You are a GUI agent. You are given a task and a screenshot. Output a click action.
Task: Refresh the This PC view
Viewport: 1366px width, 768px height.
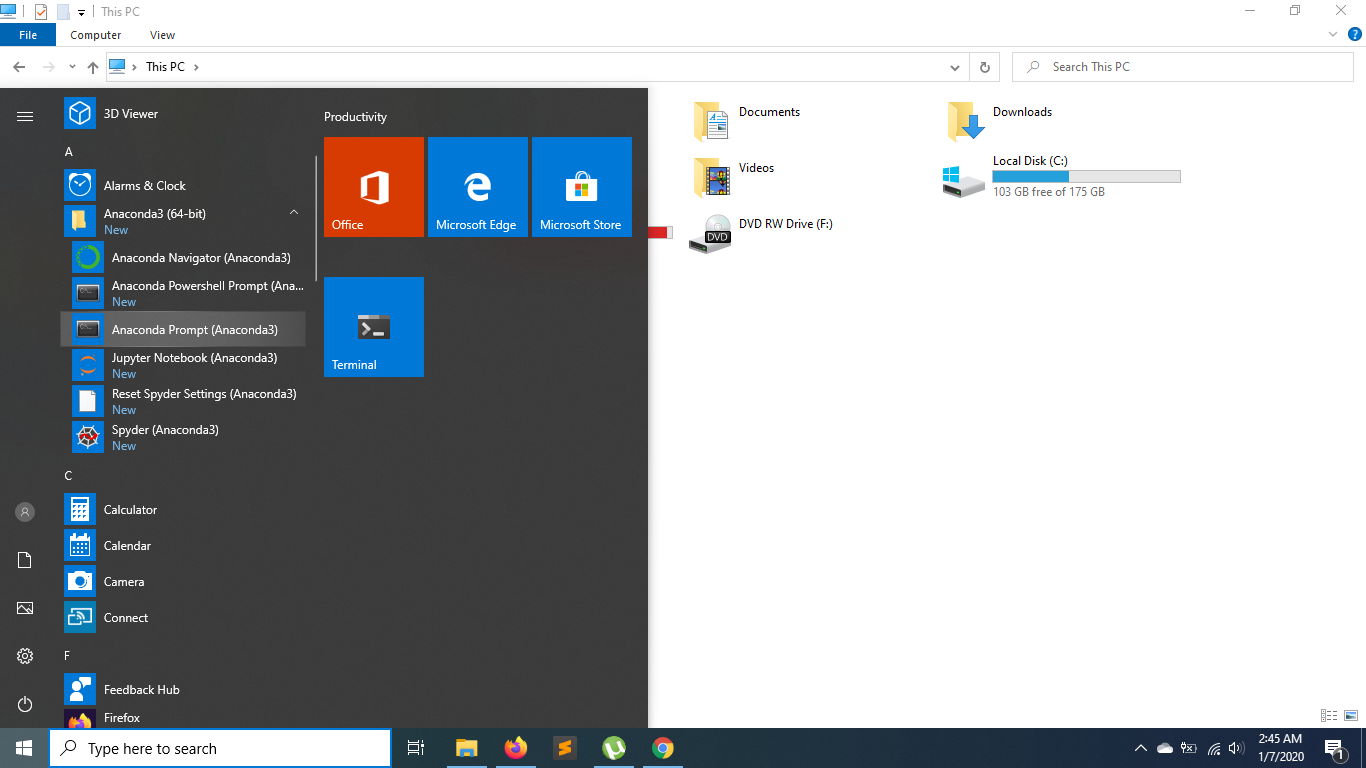984,67
